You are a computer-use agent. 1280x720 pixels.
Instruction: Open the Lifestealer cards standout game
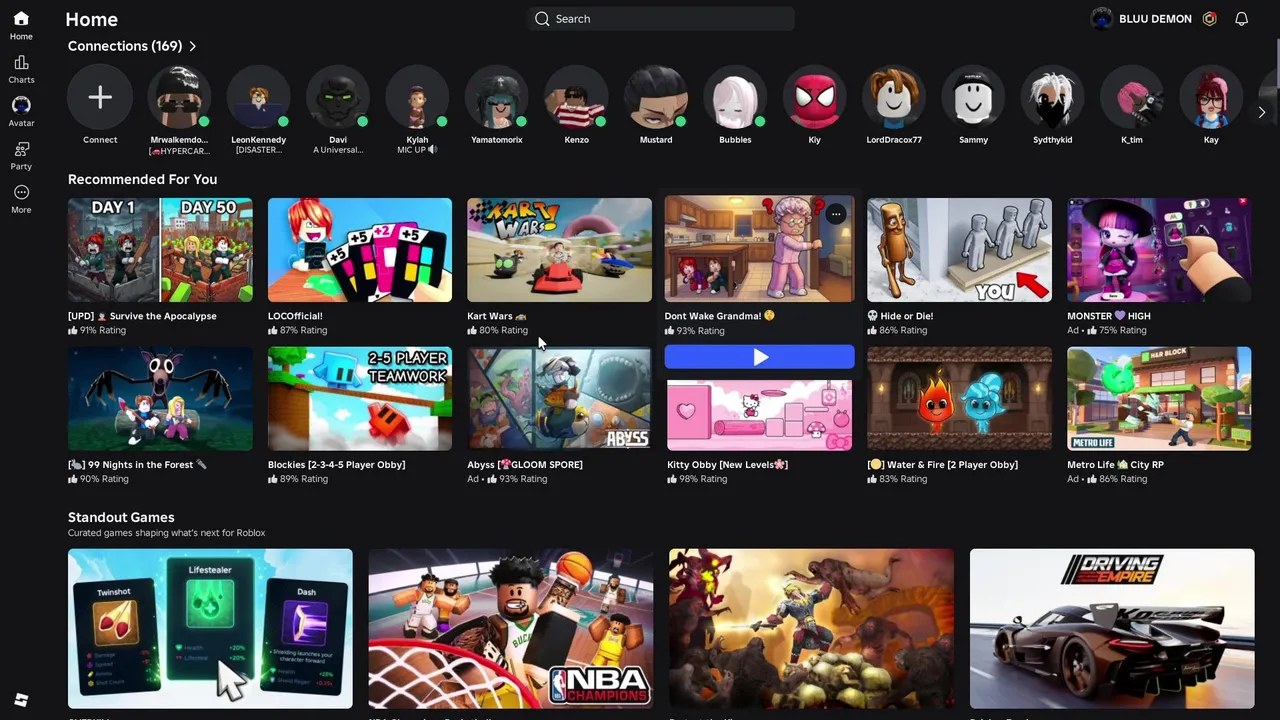click(210, 628)
